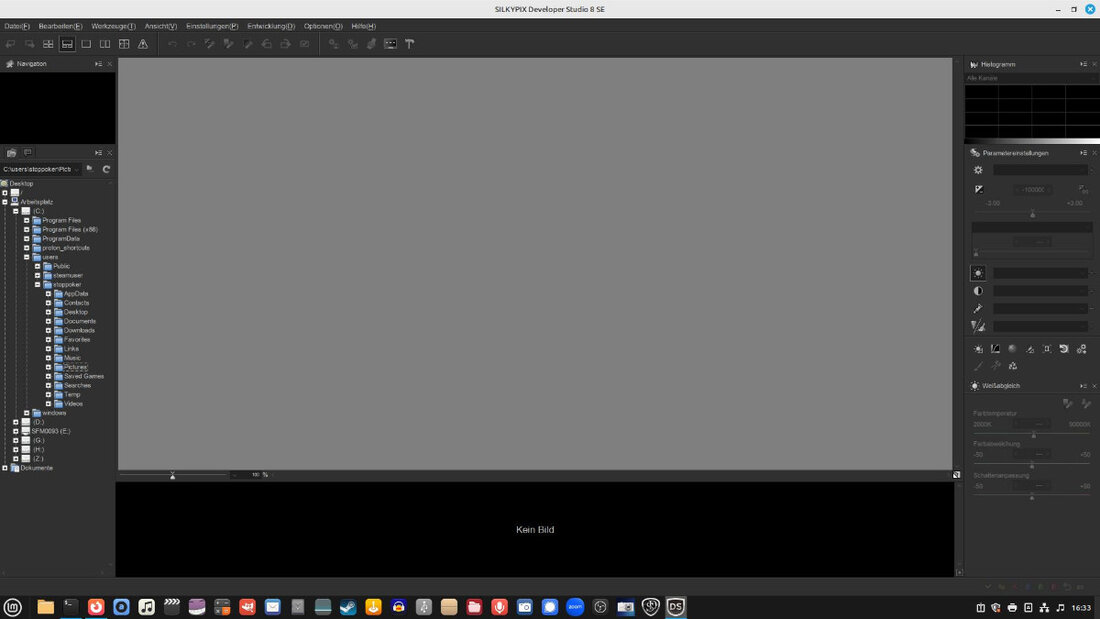Screen dimensions: 1100x619
Task: Click the warning triangle icon in toolbar
Action: click(143, 44)
